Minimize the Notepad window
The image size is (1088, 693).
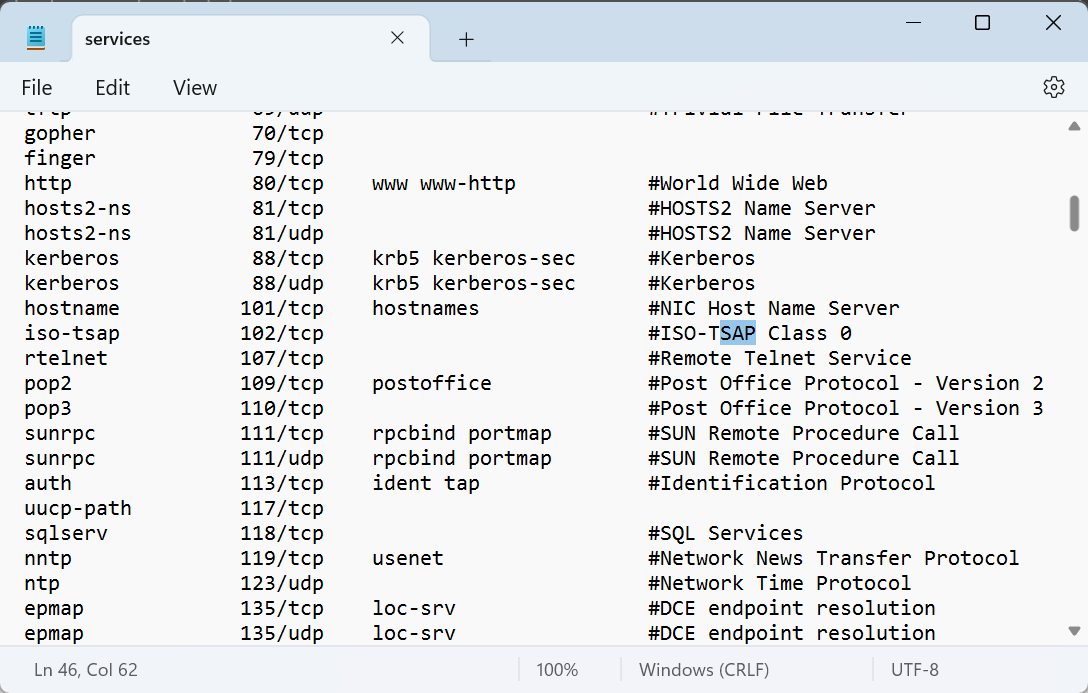(913, 23)
